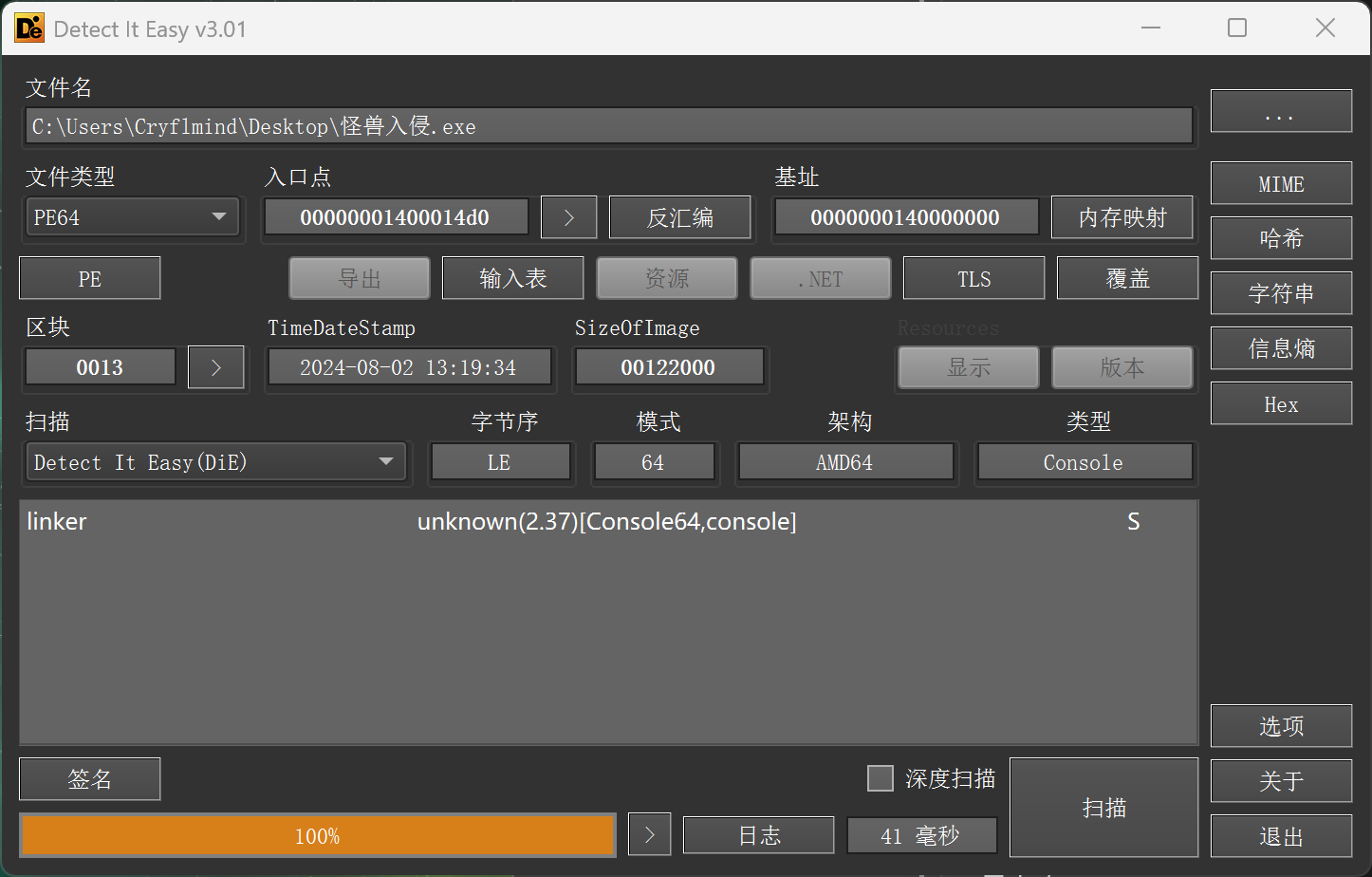Click the arrow button beside section count 0013

coord(215,367)
